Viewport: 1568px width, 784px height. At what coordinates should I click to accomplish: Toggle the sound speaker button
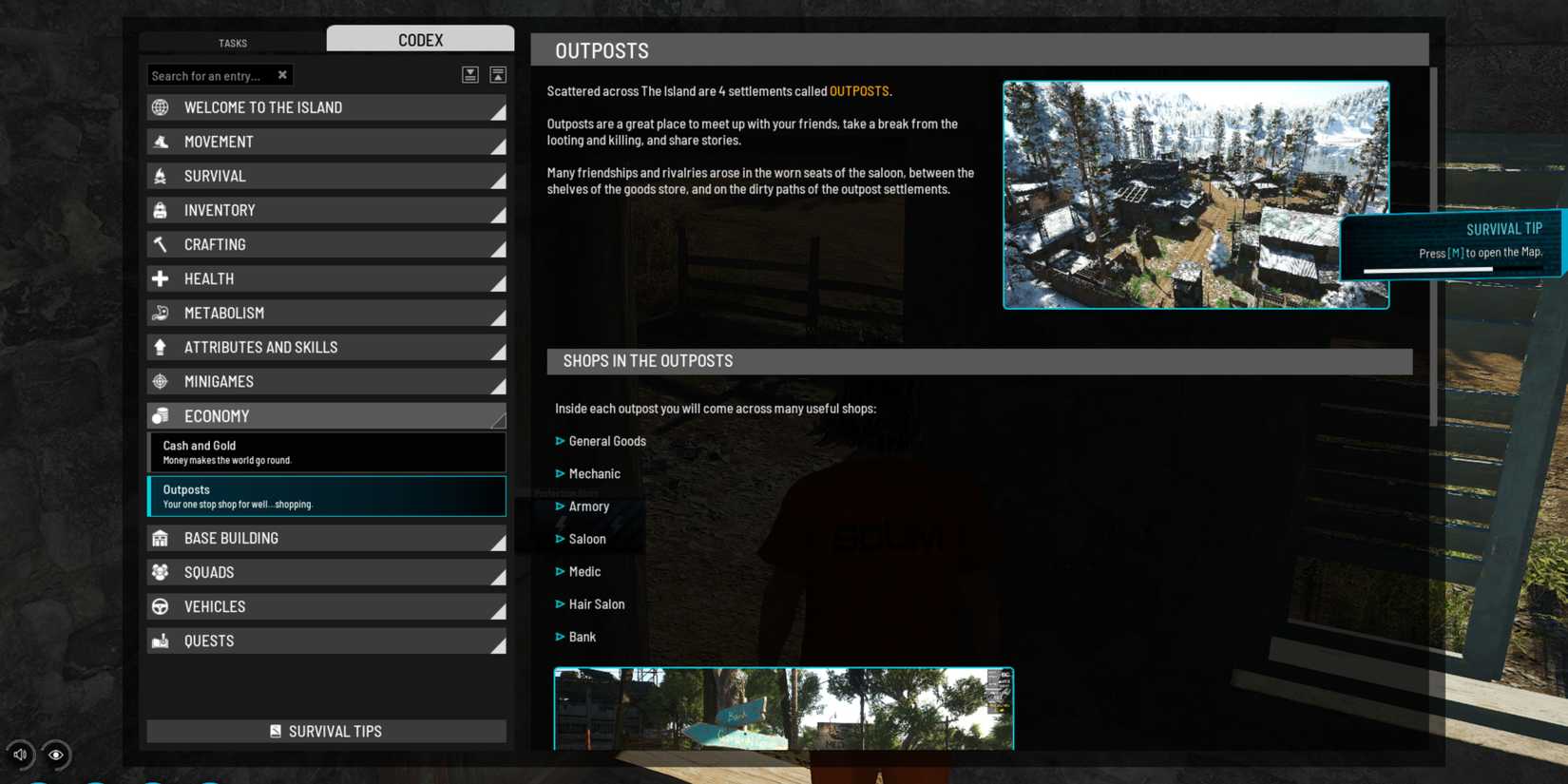tap(20, 755)
